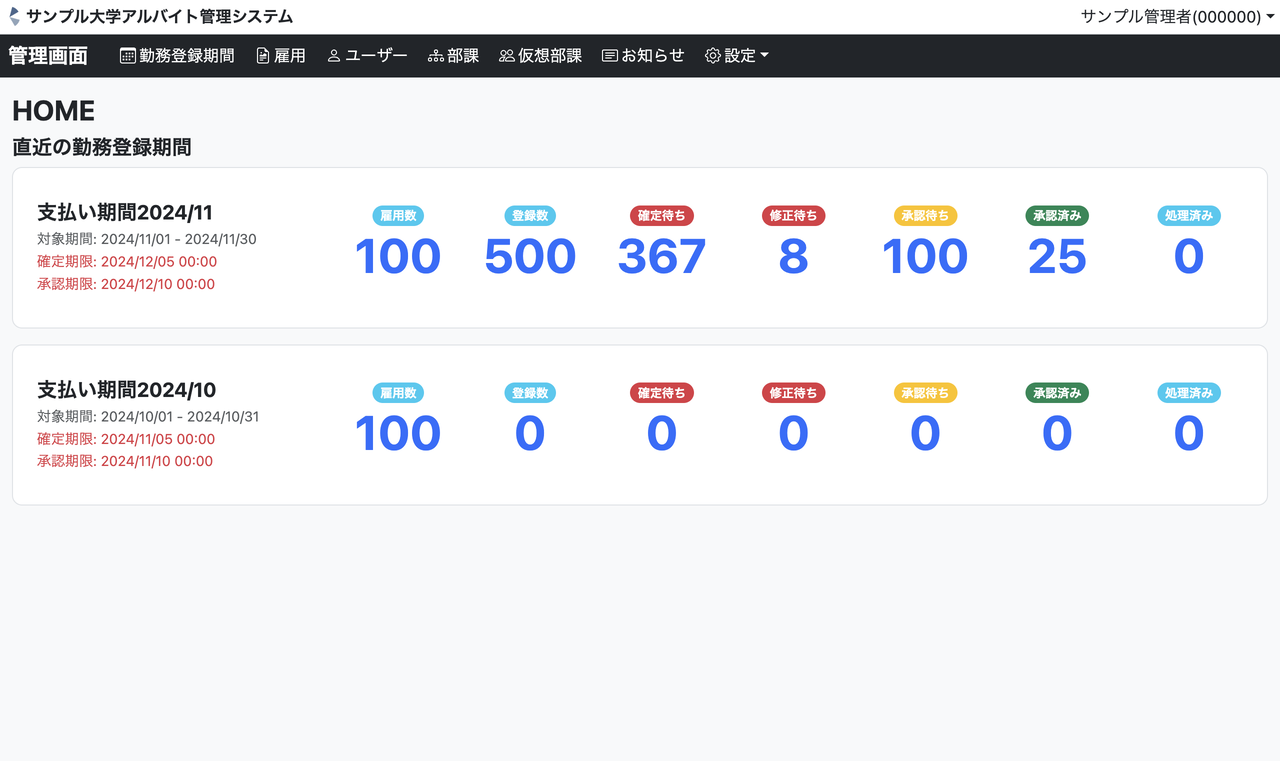Click 100 under 雇用数 for 2024/11
The height and width of the screenshot is (761, 1280).
pos(398,257)
